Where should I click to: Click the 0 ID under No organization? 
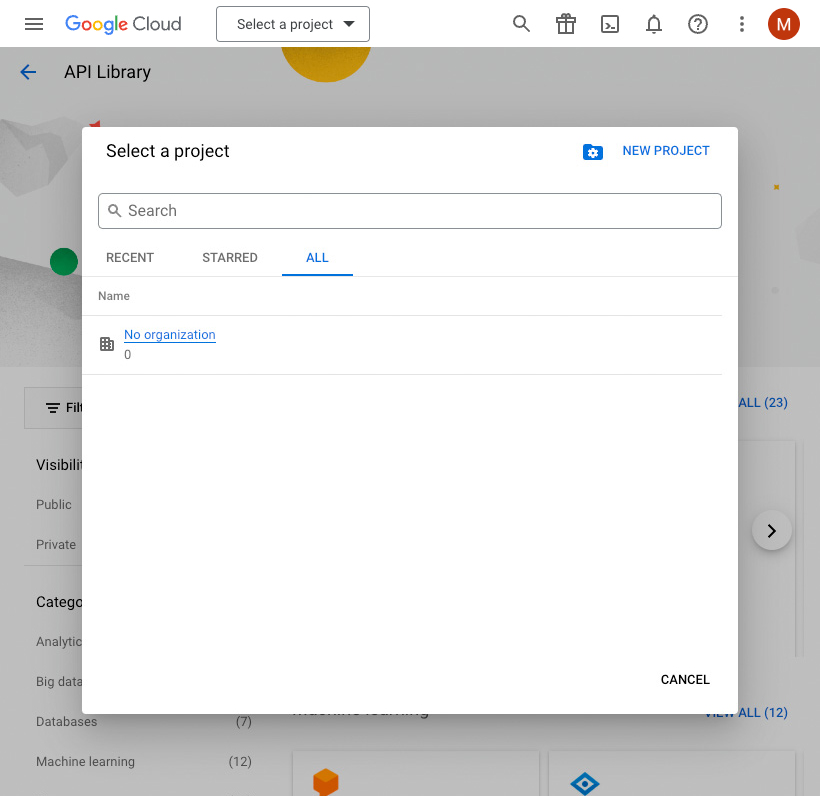pyautogui.click(x=127, y=355)
